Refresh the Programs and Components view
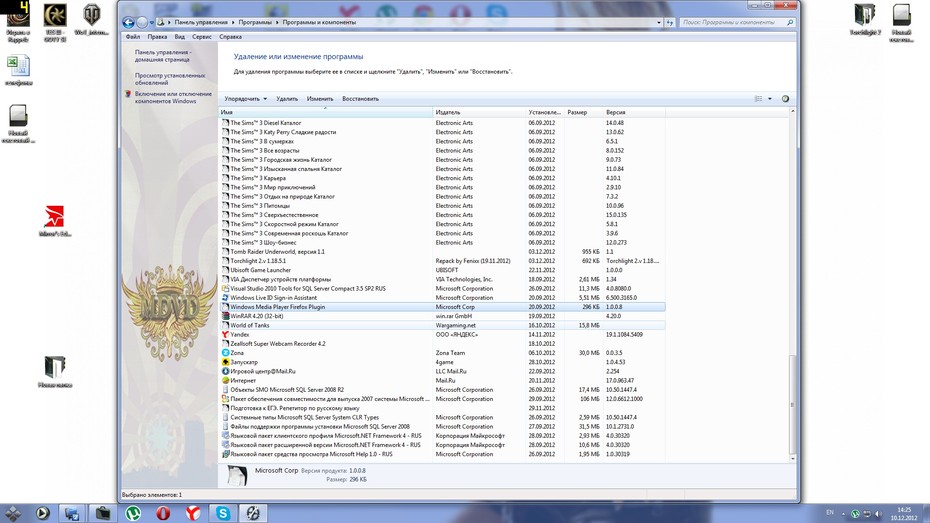Image resolution: width=930 pixels, height=523 pixels. coord(670,23)
